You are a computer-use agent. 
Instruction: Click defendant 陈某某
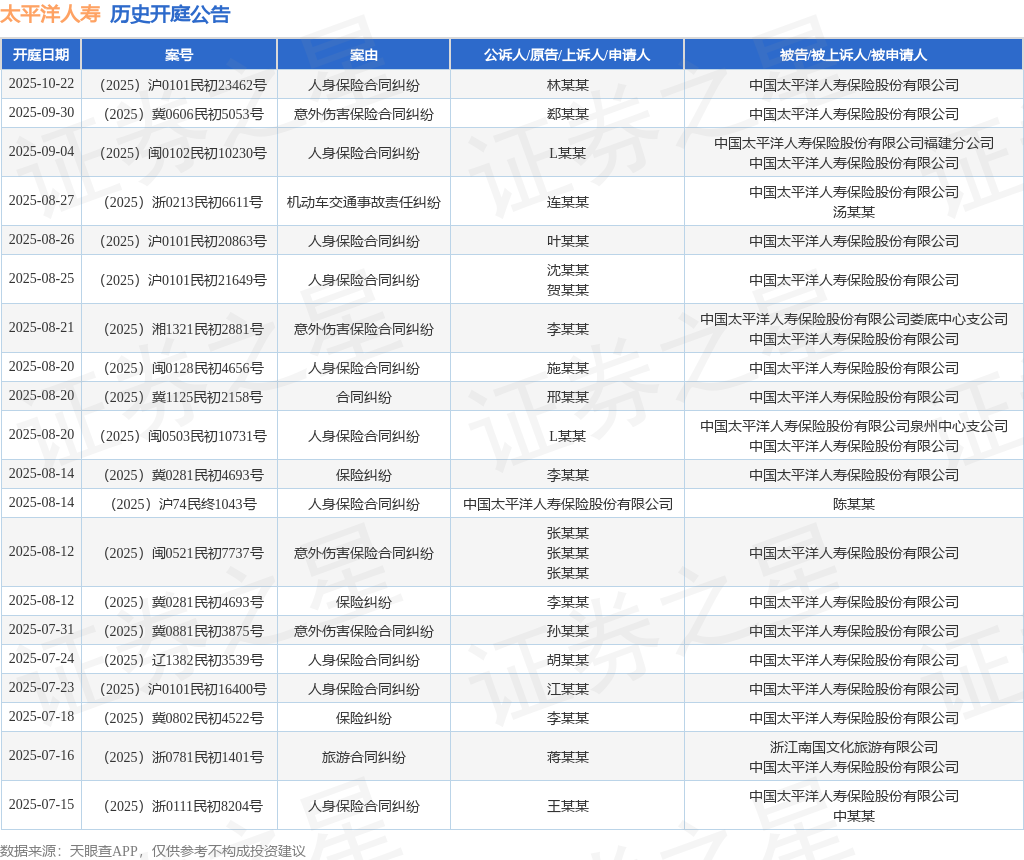(x=854, y=505)
